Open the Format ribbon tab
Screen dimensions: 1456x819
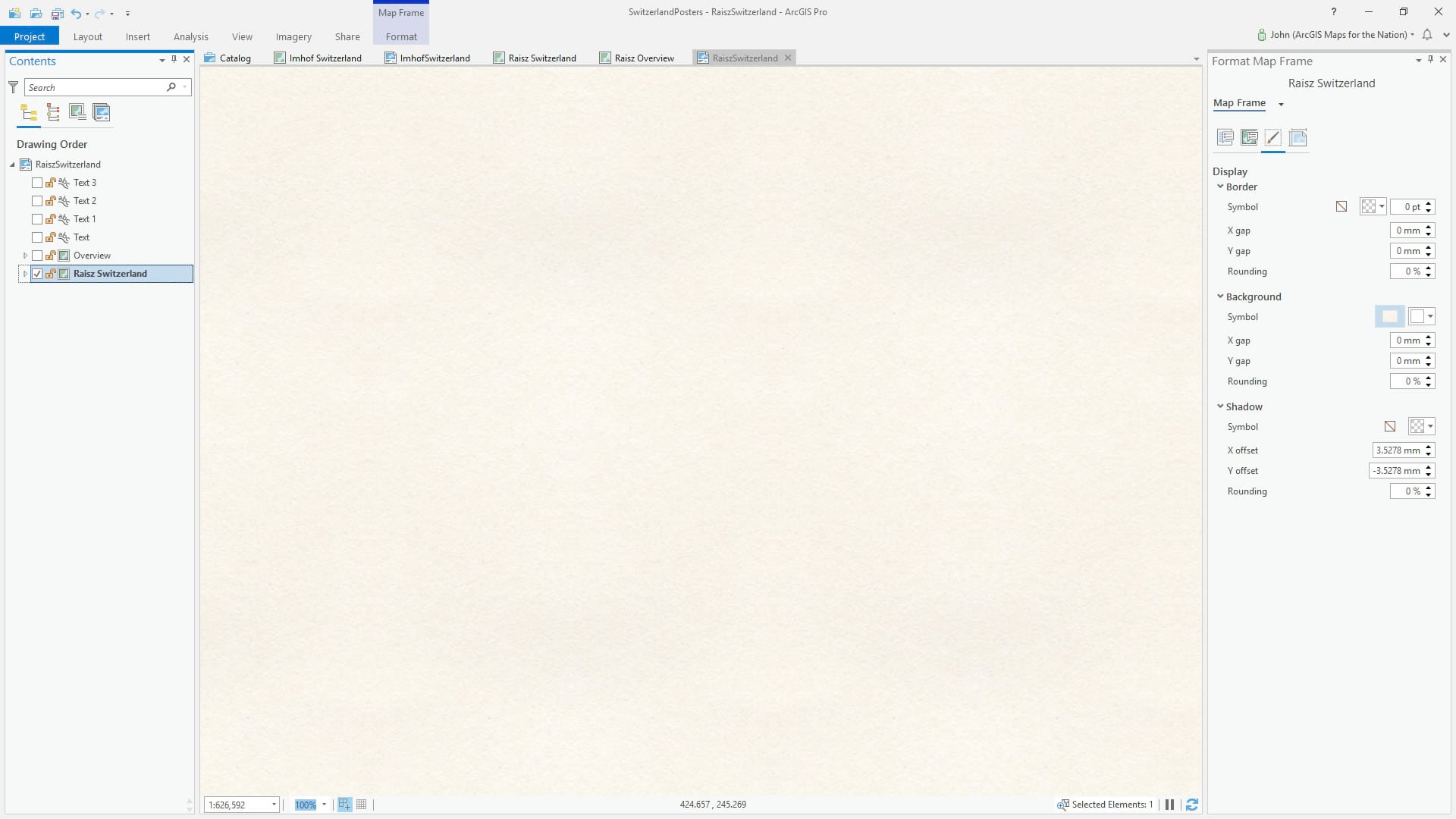(401, 36)
